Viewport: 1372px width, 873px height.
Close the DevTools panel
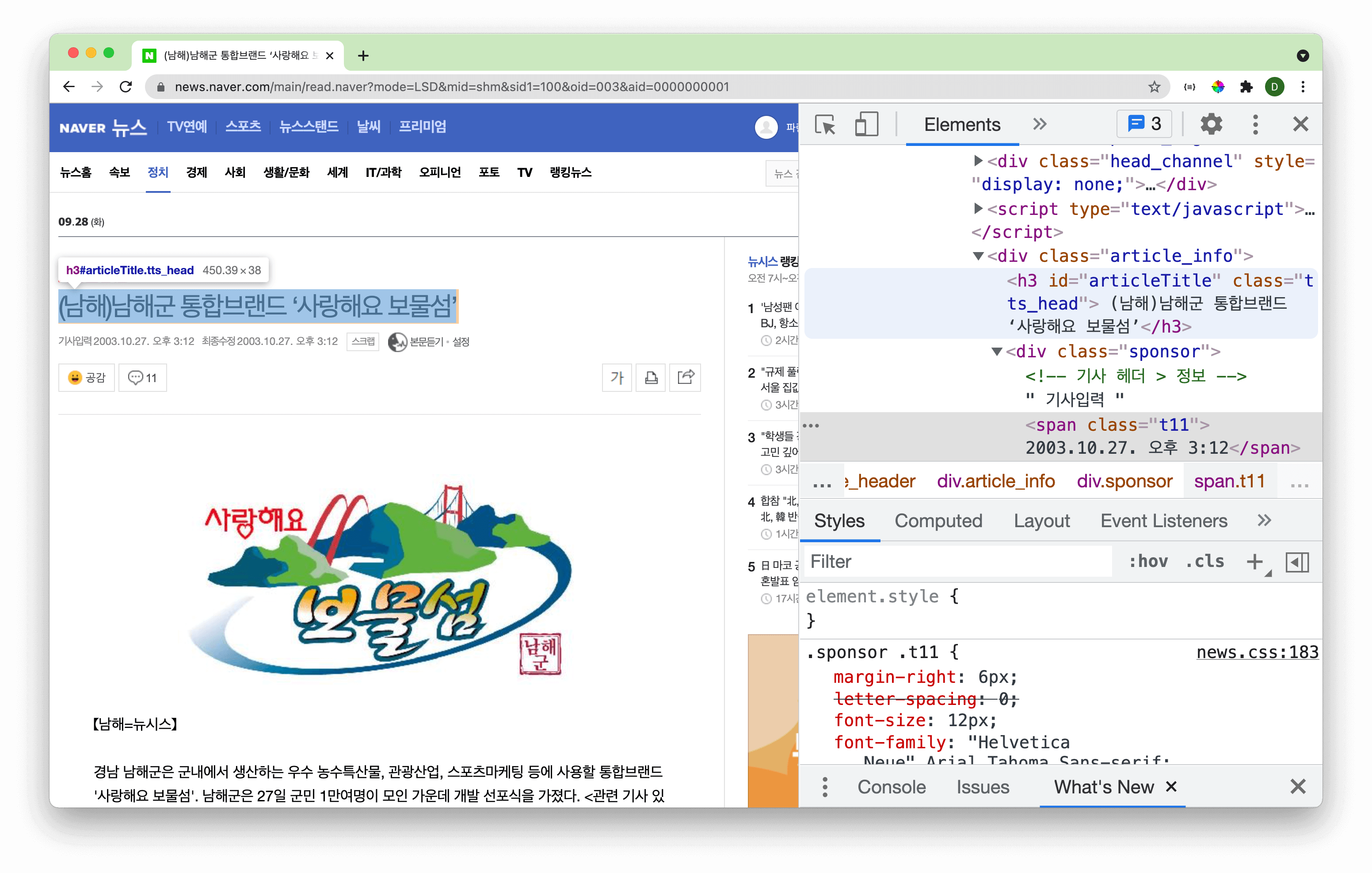pos(1300,124)
